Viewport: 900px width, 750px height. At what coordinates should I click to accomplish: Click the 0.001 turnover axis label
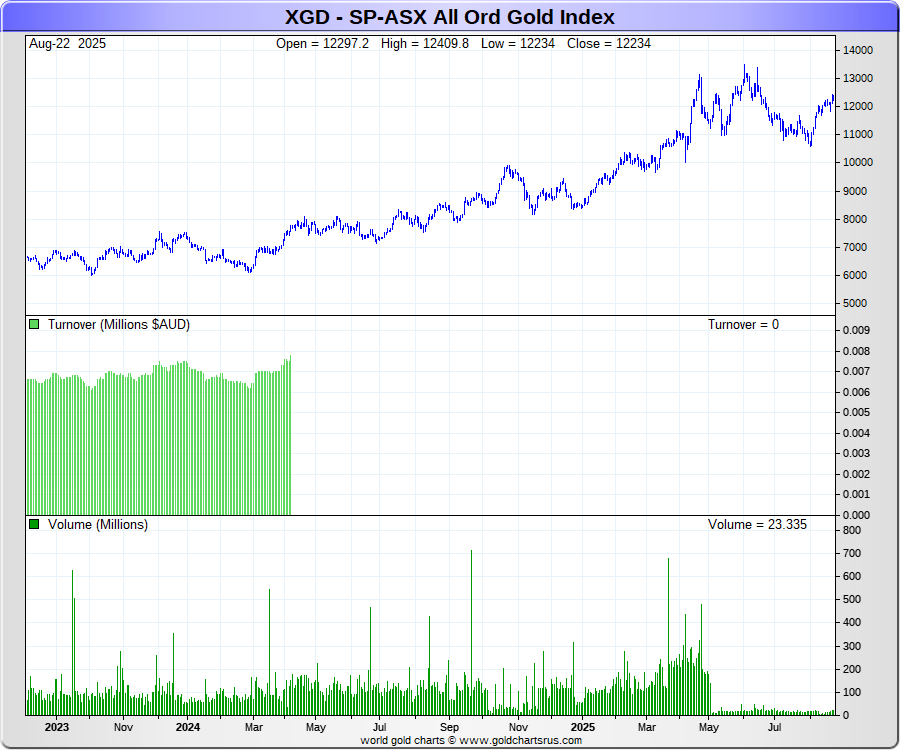[856, 495]
